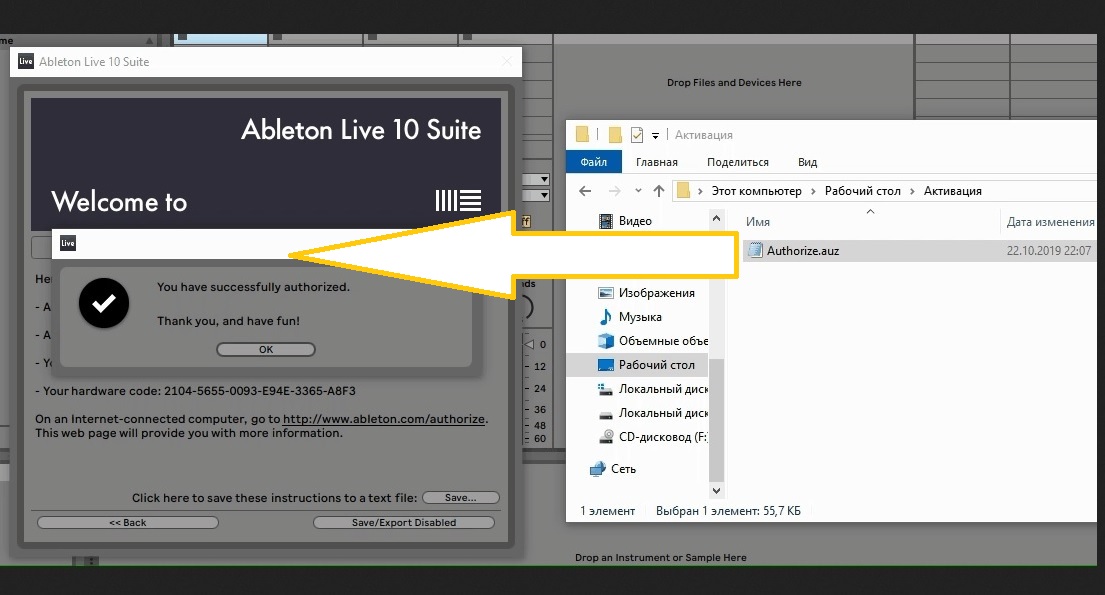Click the up-one-level arrow in Explorer

[658, 191]
